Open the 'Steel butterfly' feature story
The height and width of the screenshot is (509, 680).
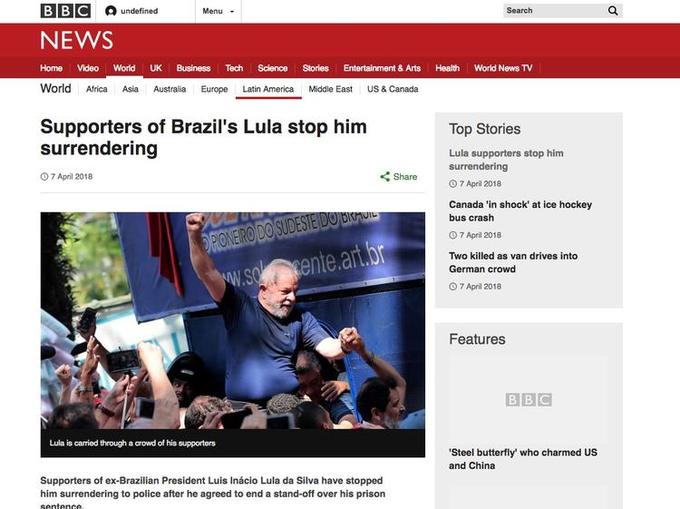tap(523, 459)
